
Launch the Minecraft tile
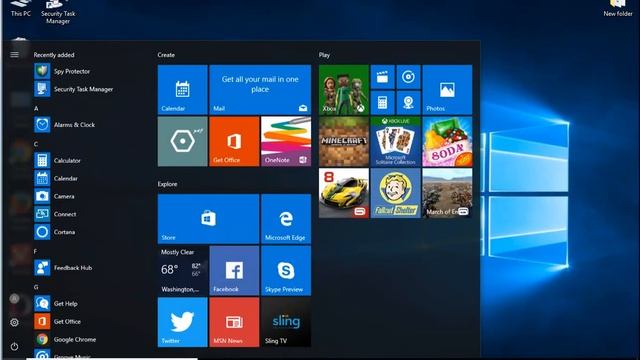[344, 141]
